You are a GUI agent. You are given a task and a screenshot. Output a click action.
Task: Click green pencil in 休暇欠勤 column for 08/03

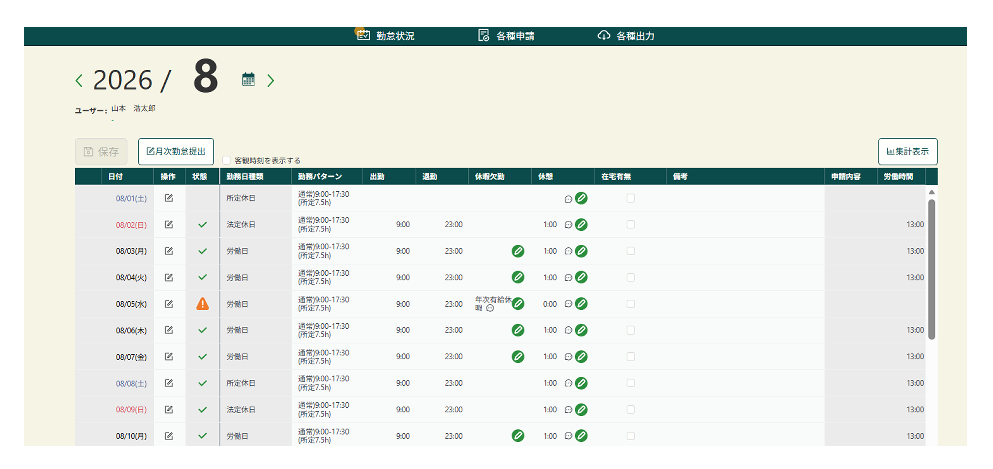click(518, 251)
